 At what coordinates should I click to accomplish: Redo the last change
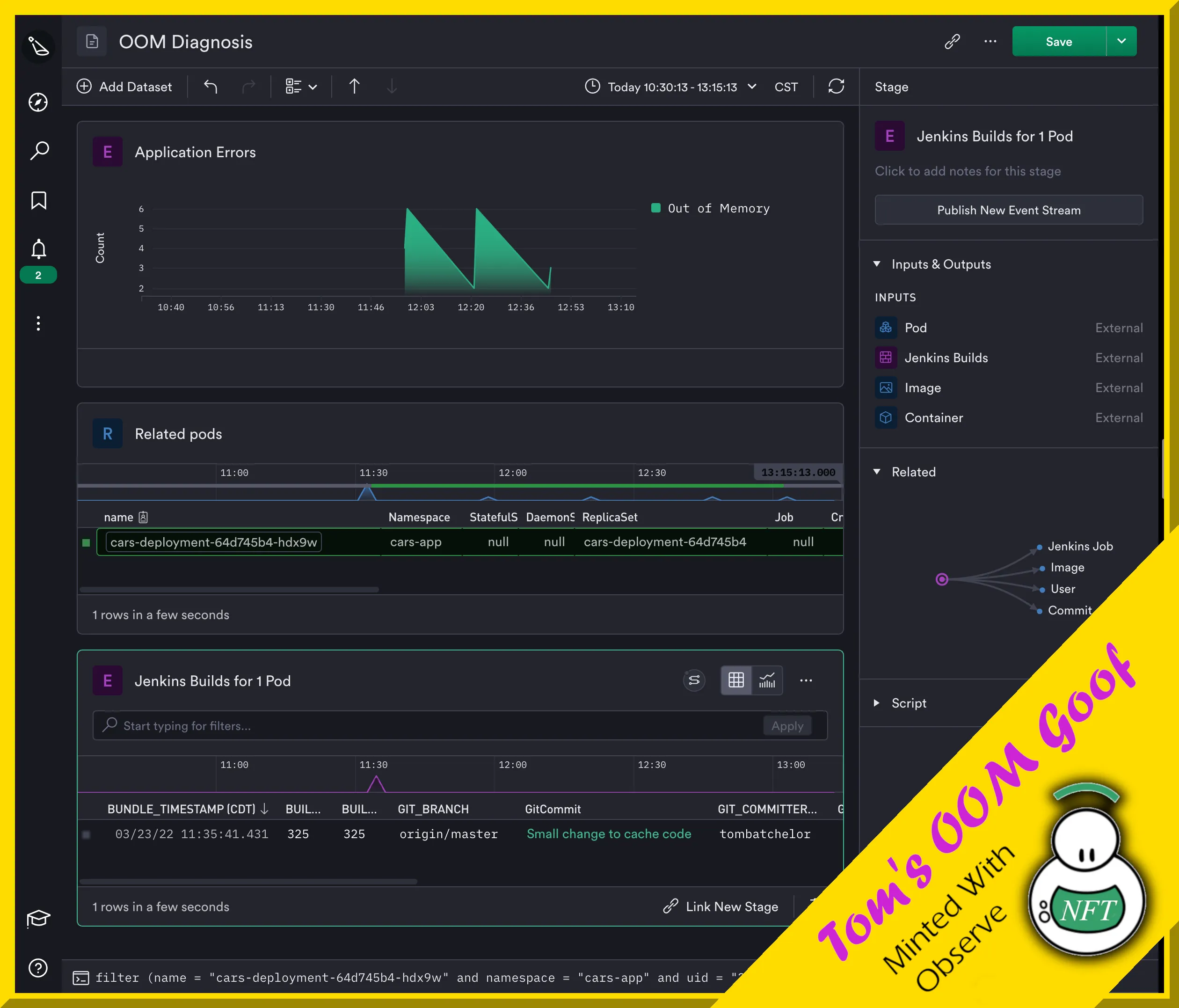pyautogui.click(x=248, y=87)
